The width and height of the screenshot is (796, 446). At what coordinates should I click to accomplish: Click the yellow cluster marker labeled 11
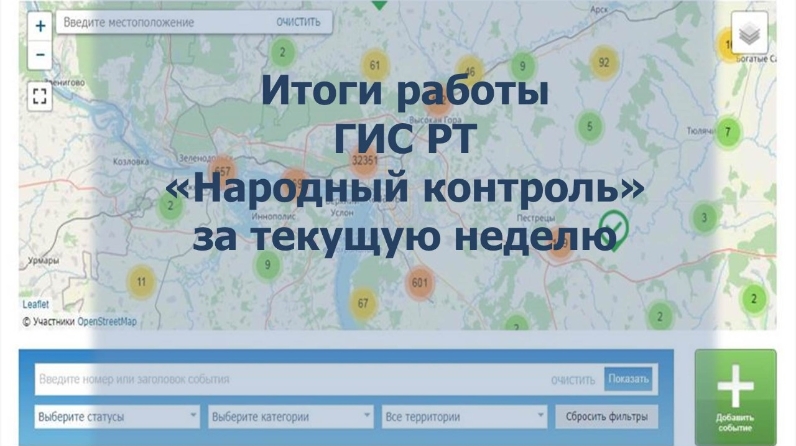[142, 281]
